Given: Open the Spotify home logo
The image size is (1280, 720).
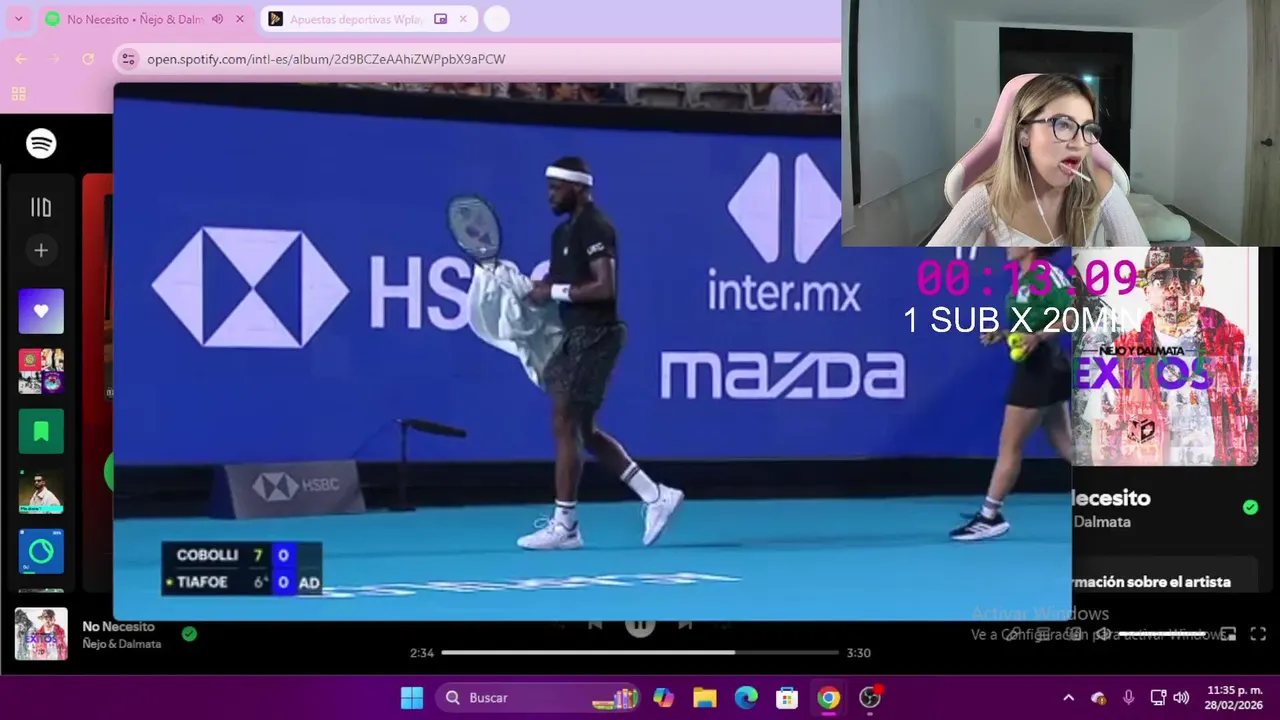Looking at the screenshot, I should click(41, 144).
